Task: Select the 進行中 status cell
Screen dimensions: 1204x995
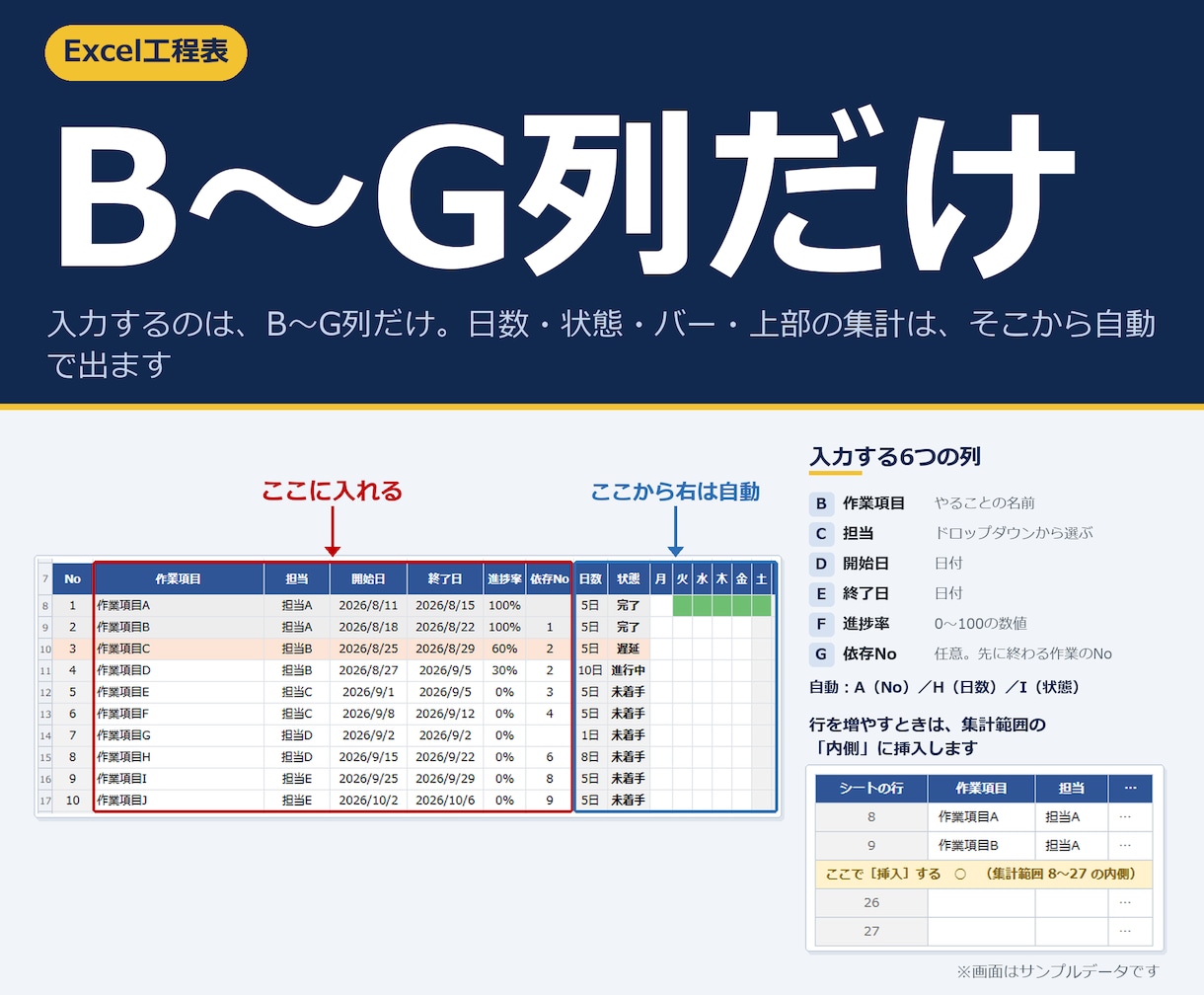Action: tap(628, 670)
